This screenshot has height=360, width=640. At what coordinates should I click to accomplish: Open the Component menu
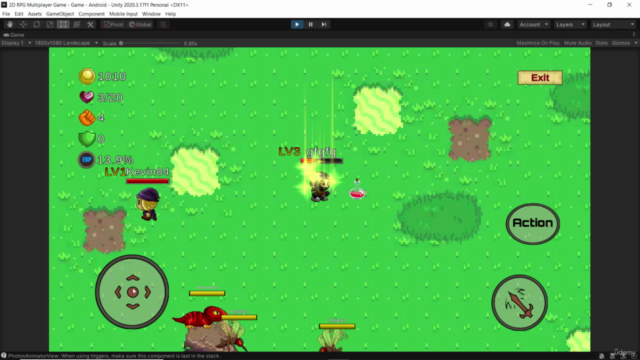point(91,14)
